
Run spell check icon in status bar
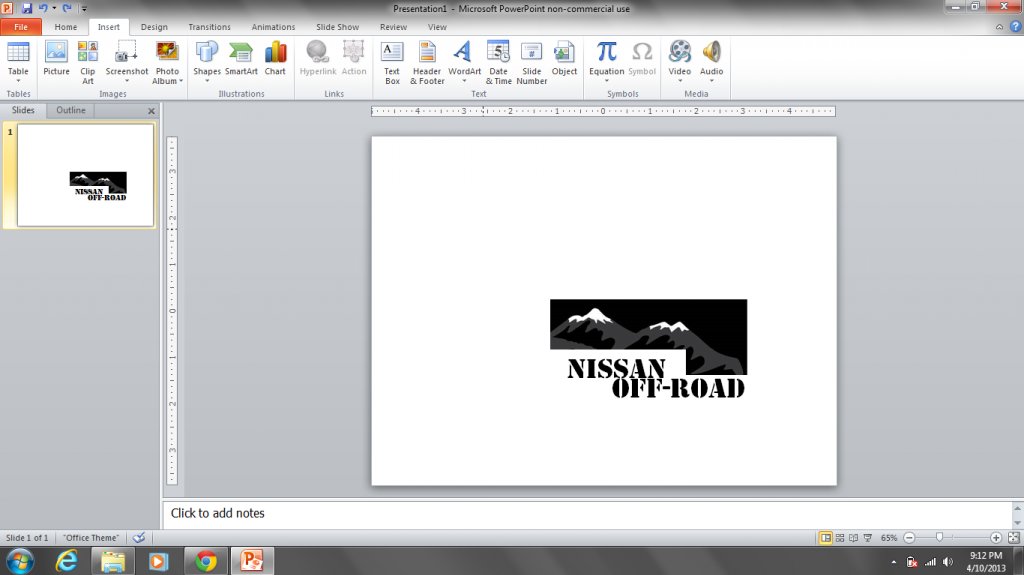point(138,538)
